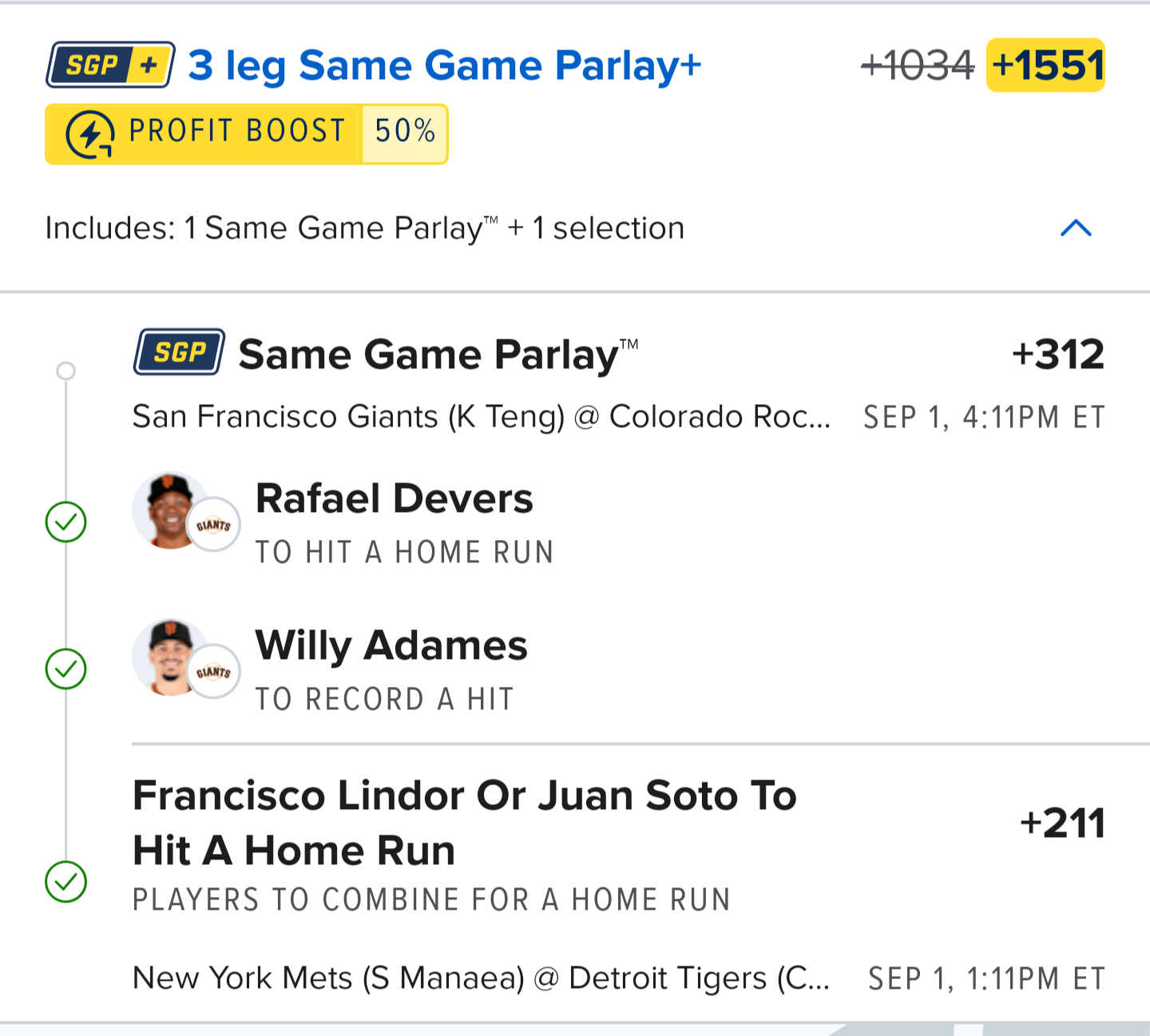Click Giants logo on Adames photo
The width and height of the screenshot is (1150, 1036).
[213, 672]
